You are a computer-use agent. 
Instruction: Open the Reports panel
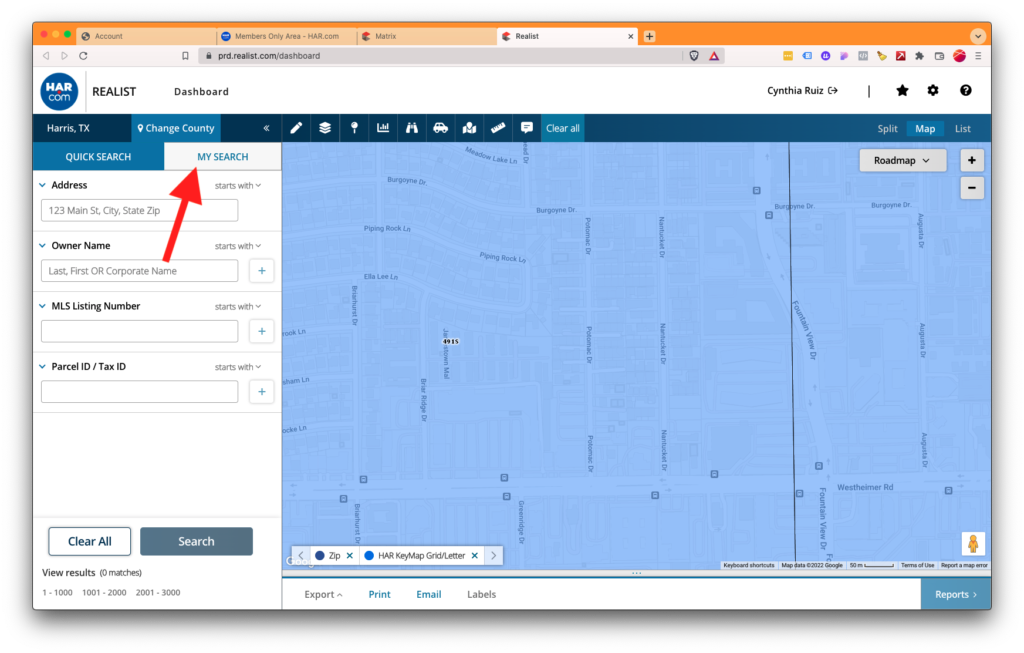click(x=956, y=594)
